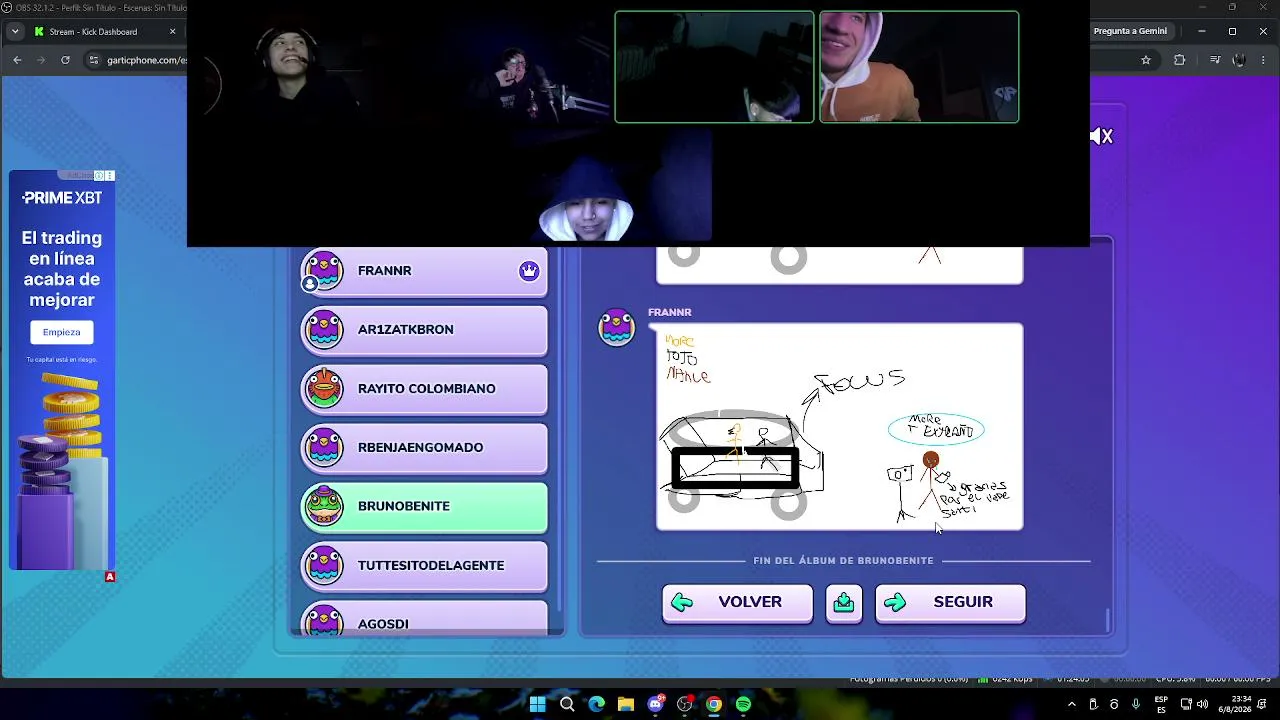This screenshot has width=1280, height=720.
Task: Click the SEGUIR next button
Action: [950, 603]
